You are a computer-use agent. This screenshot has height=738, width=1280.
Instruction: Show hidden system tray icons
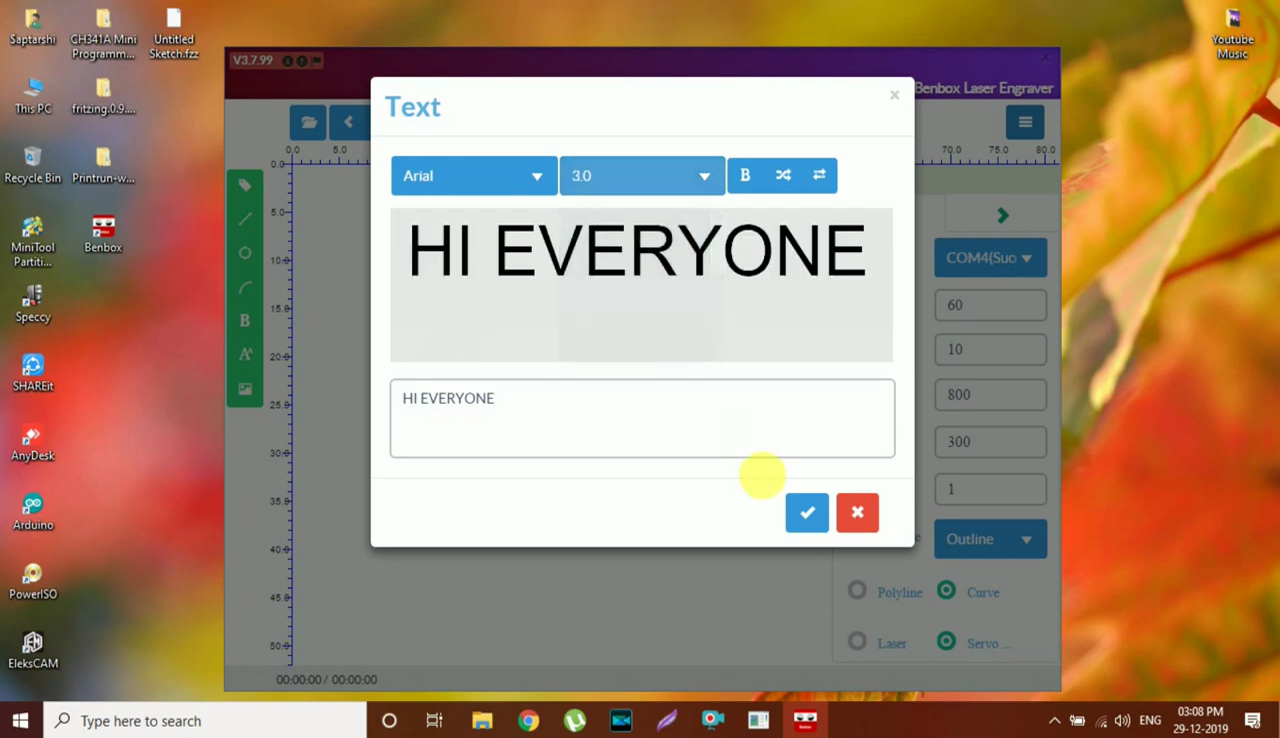pos(1054,720)
